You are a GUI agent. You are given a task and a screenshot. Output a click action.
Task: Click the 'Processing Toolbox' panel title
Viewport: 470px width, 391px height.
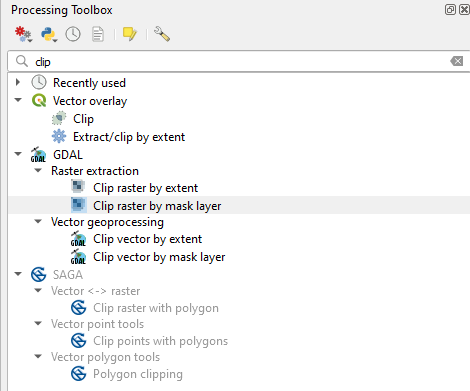point(62,10)
